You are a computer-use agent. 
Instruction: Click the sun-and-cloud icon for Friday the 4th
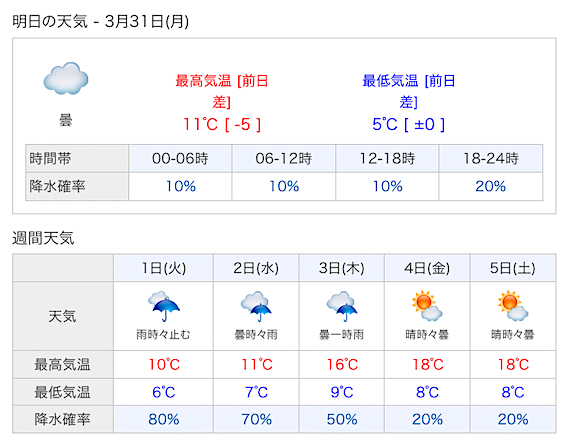pos(427,306)
